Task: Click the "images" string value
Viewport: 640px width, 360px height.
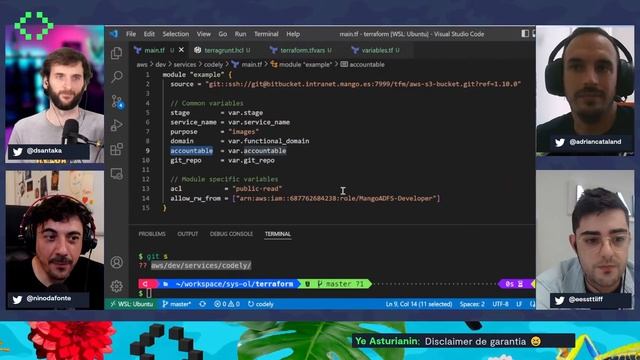Action: 244,132
